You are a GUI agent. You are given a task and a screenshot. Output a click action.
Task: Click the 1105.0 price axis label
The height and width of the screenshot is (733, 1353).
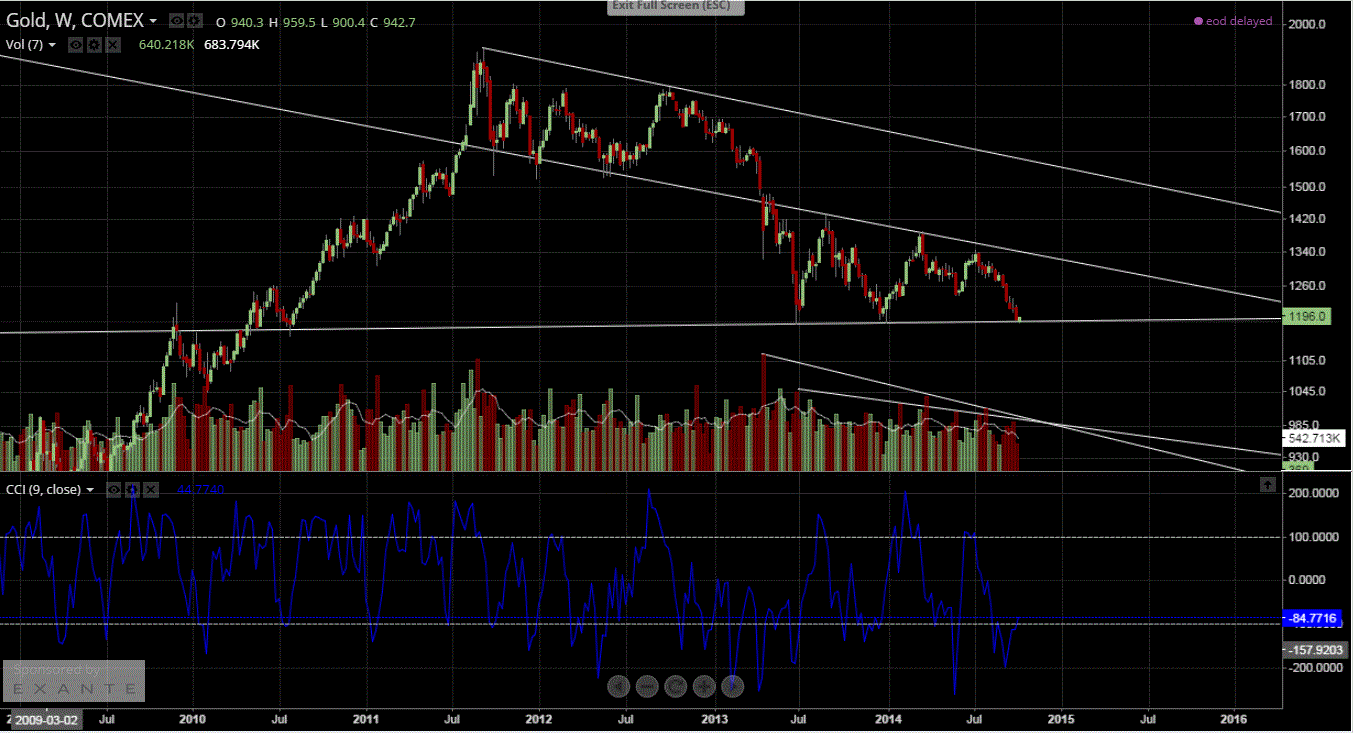coord(1309,360)
